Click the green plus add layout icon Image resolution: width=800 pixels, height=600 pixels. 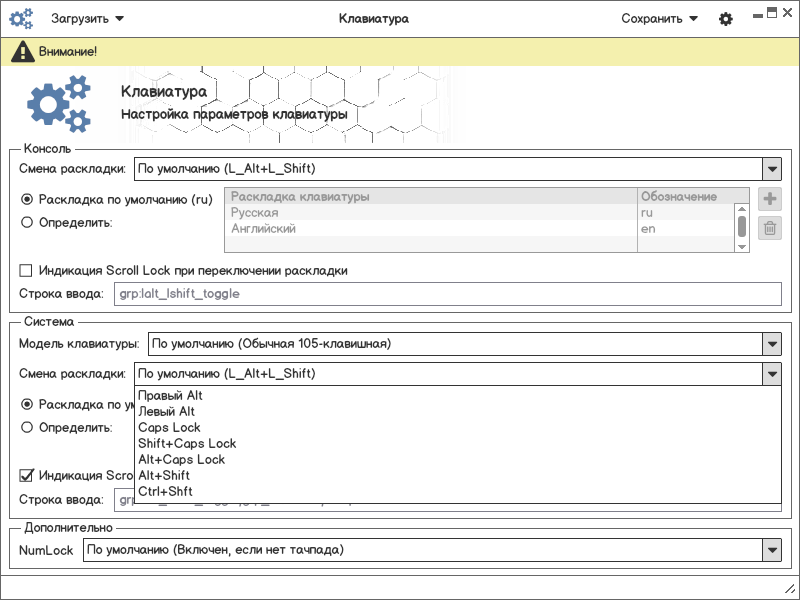tap(770, 199)
